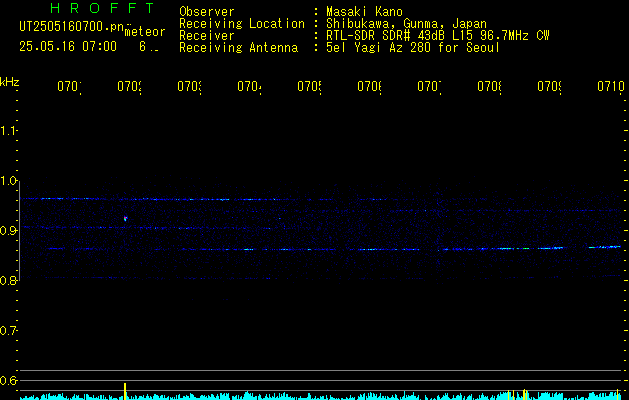Click the Observer label
The image size is (629, 400).
coord(207,12)
